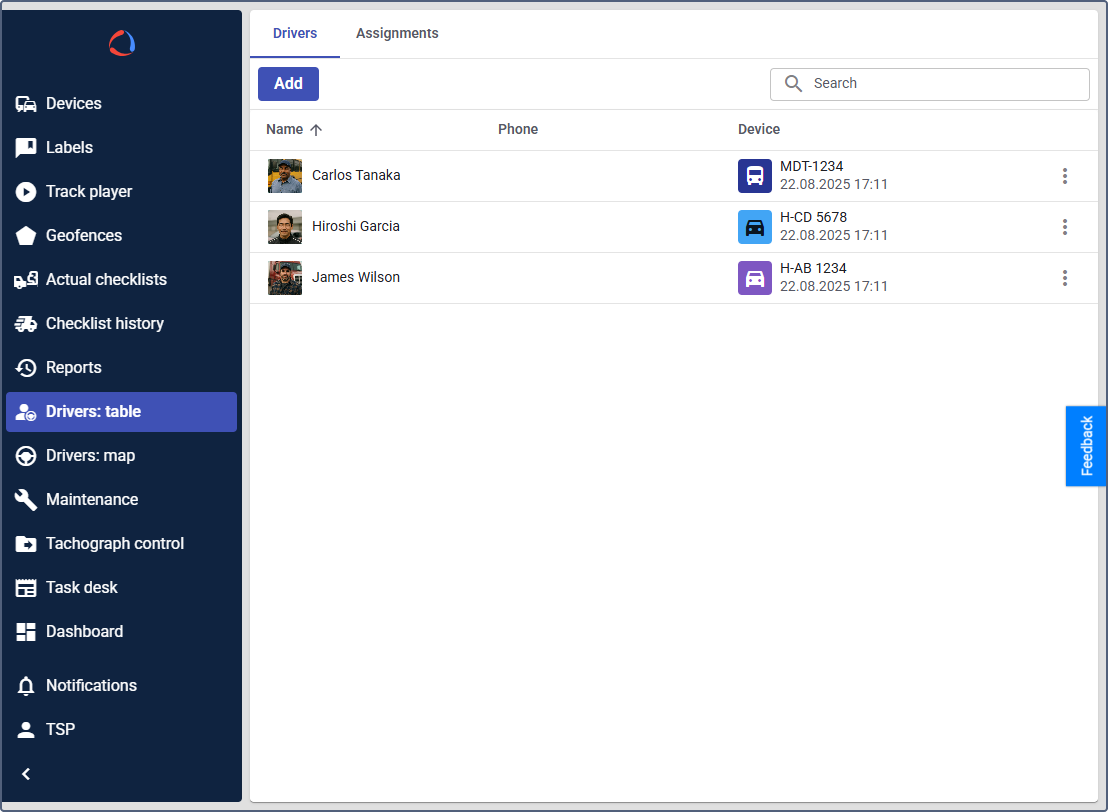Click the H-CD 5678 car device icon

[755, 227]
